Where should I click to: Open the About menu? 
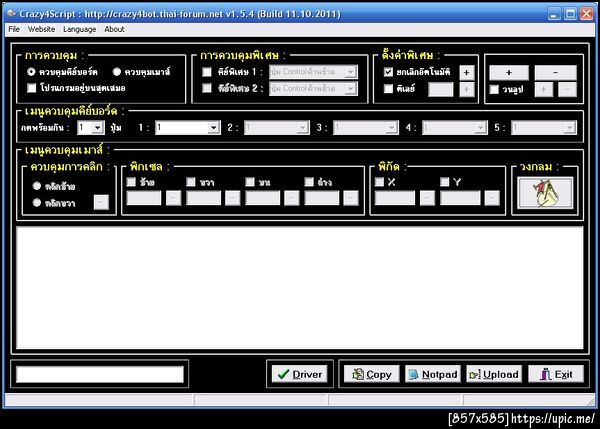point(114,29)
